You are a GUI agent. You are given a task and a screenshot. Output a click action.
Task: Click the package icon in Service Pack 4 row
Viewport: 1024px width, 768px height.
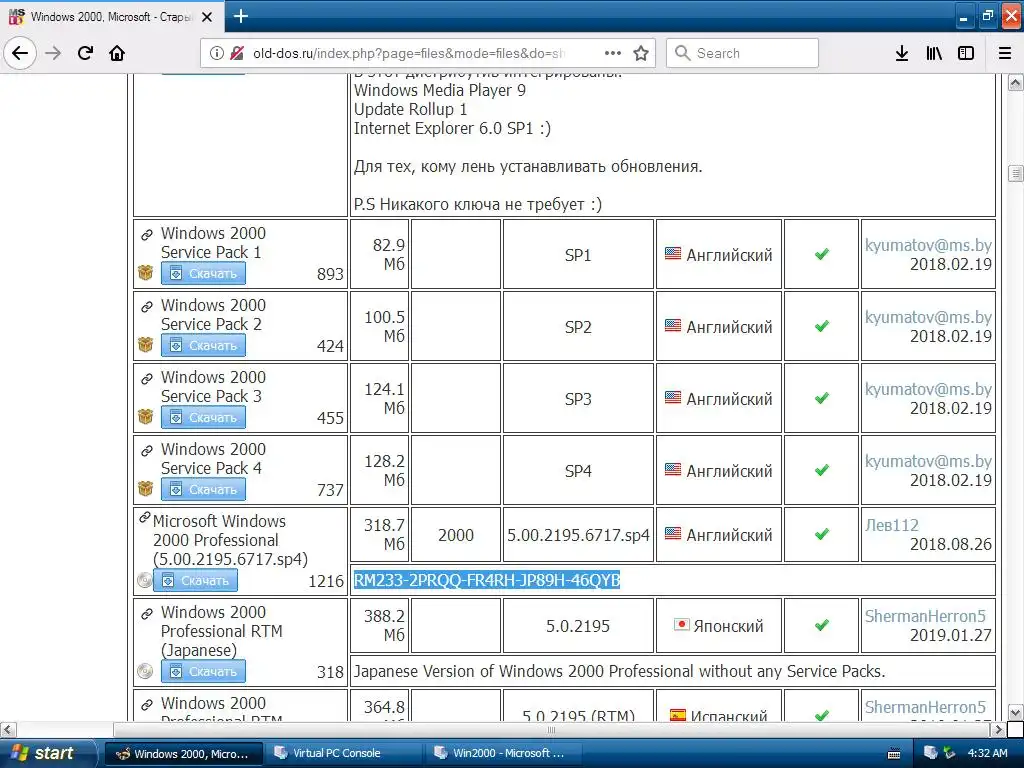coord(146,488)
